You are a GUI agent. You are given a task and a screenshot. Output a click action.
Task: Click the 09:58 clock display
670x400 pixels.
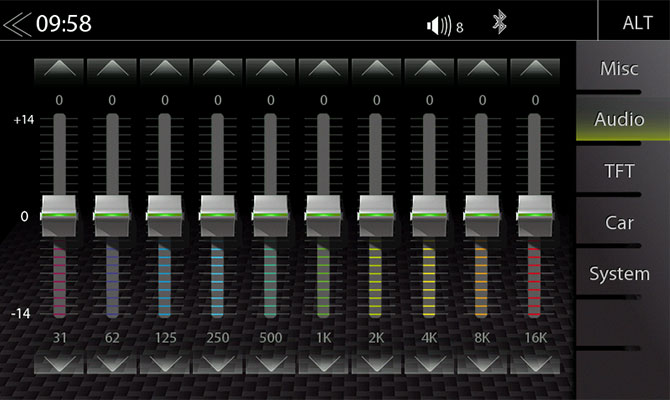[63, 23]
